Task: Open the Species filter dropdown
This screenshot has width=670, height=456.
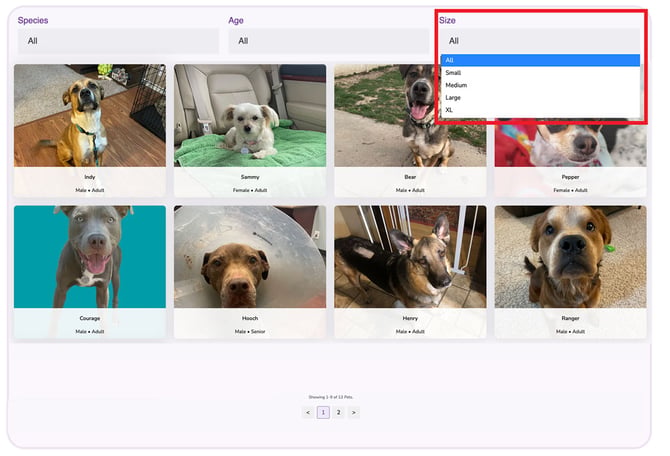Action: pos(118,41)
